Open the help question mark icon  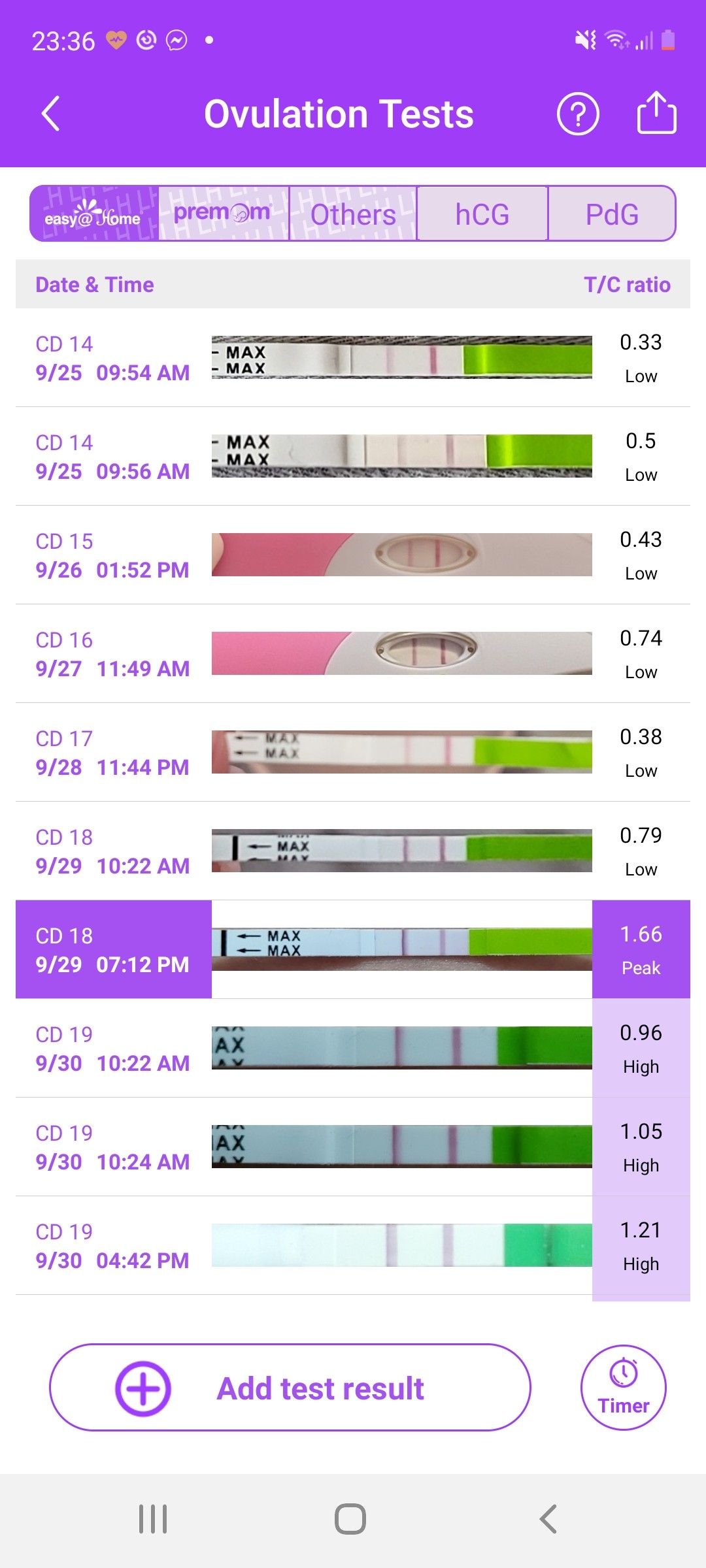tap(578, 114)
